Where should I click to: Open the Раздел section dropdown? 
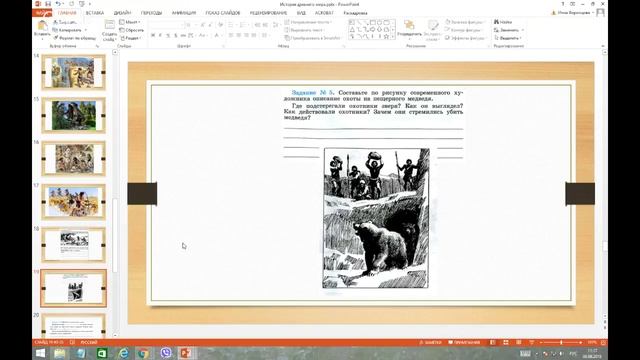click(131, 38)
